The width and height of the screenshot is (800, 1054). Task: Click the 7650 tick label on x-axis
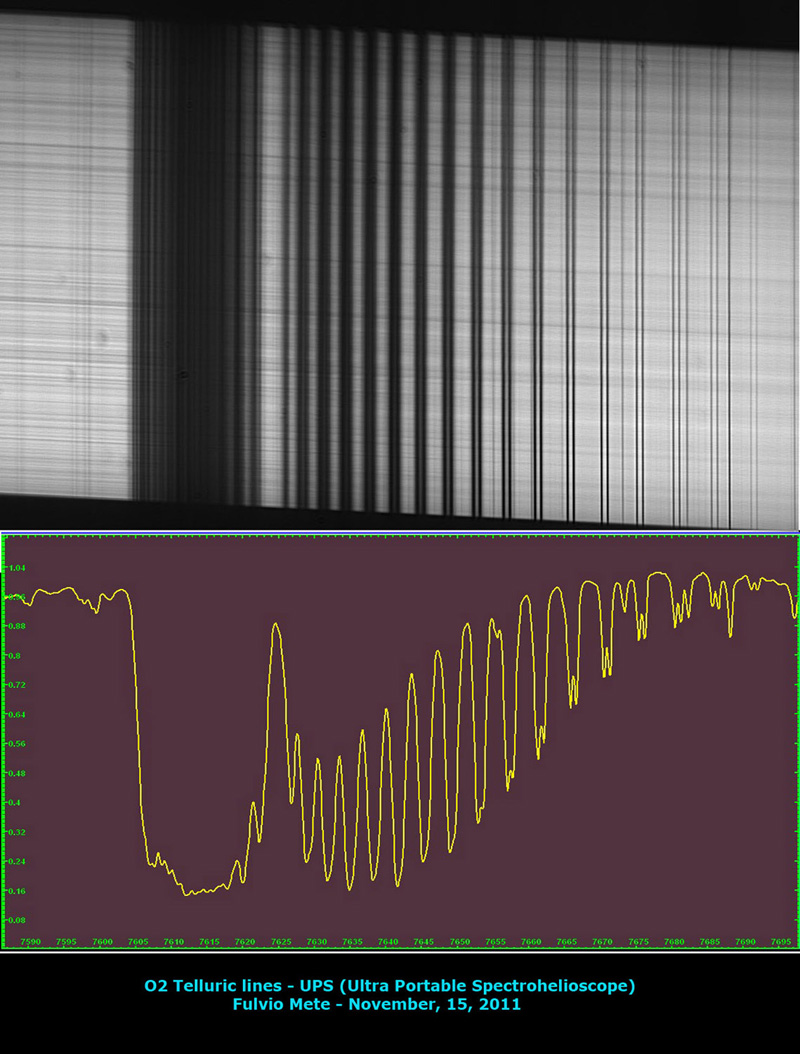tap(459, 941)
